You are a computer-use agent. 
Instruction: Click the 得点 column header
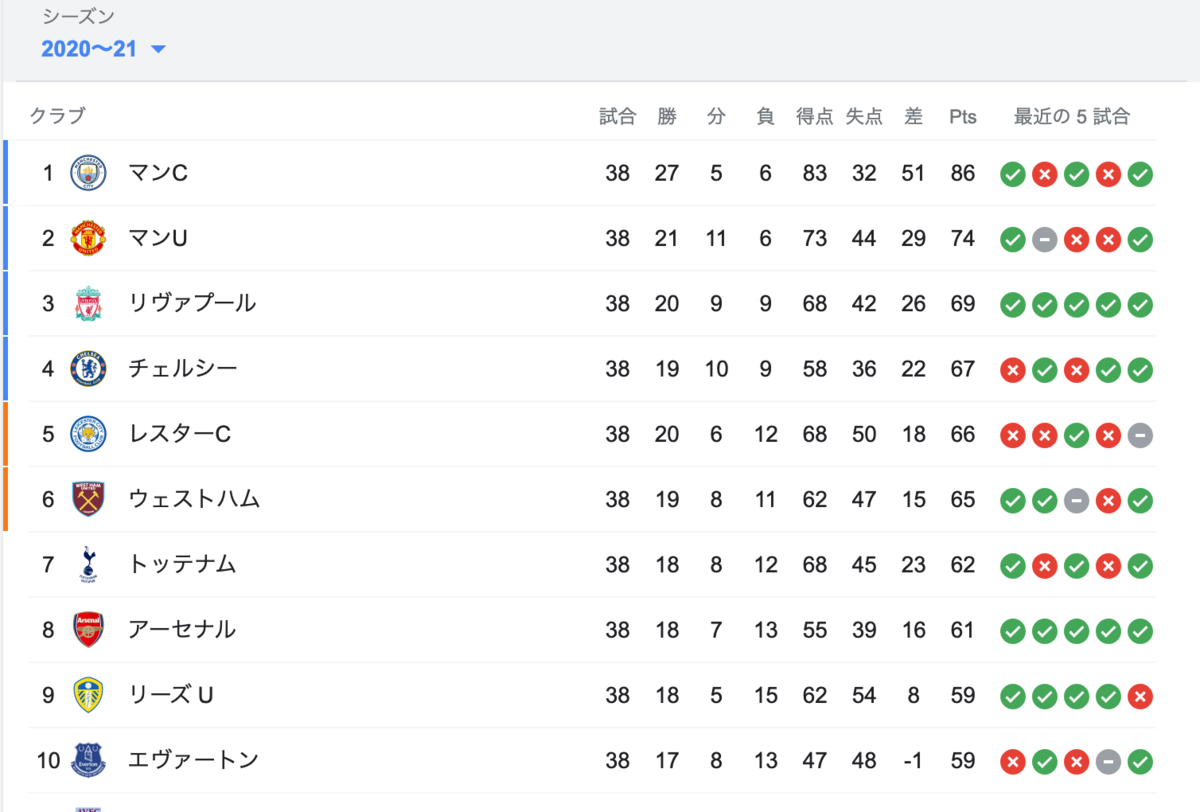[815, 116]
